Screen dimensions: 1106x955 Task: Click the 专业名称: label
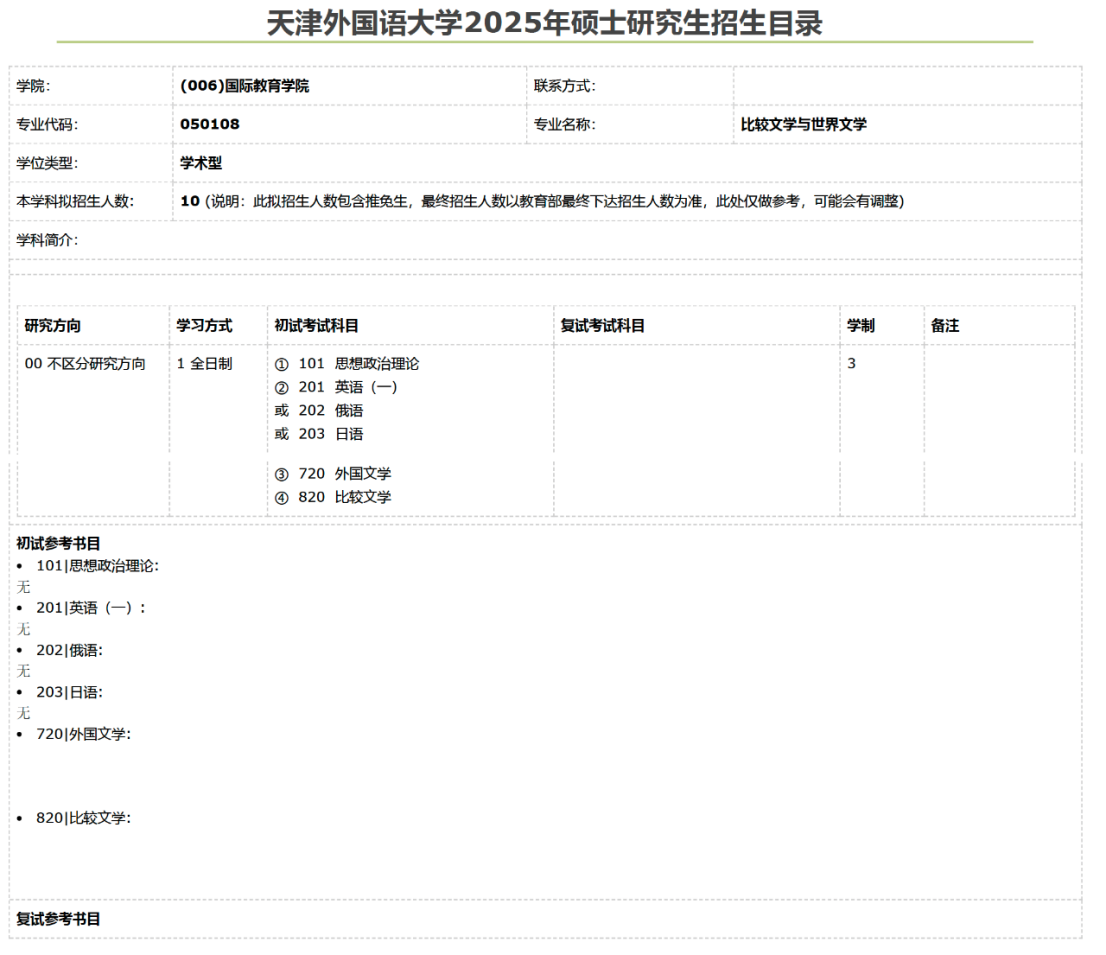[564, 124]
